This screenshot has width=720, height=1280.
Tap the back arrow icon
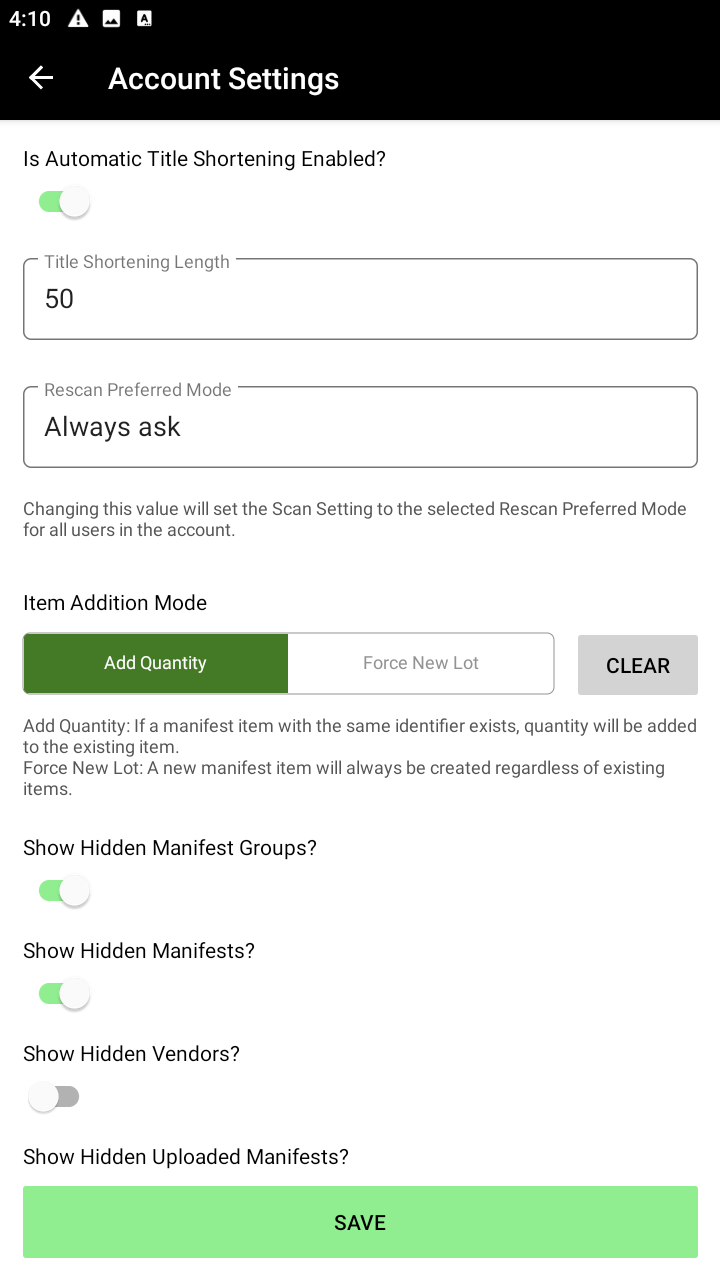pos(41,78)
